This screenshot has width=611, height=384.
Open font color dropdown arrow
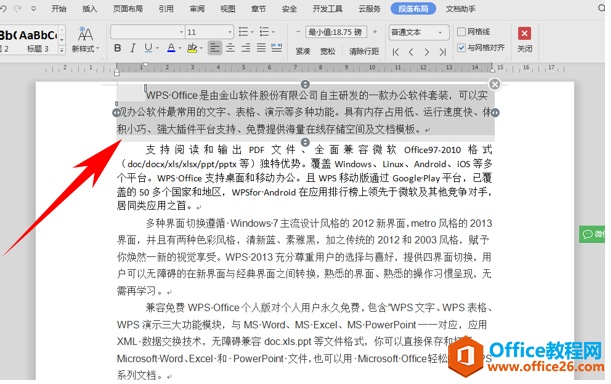180,48
